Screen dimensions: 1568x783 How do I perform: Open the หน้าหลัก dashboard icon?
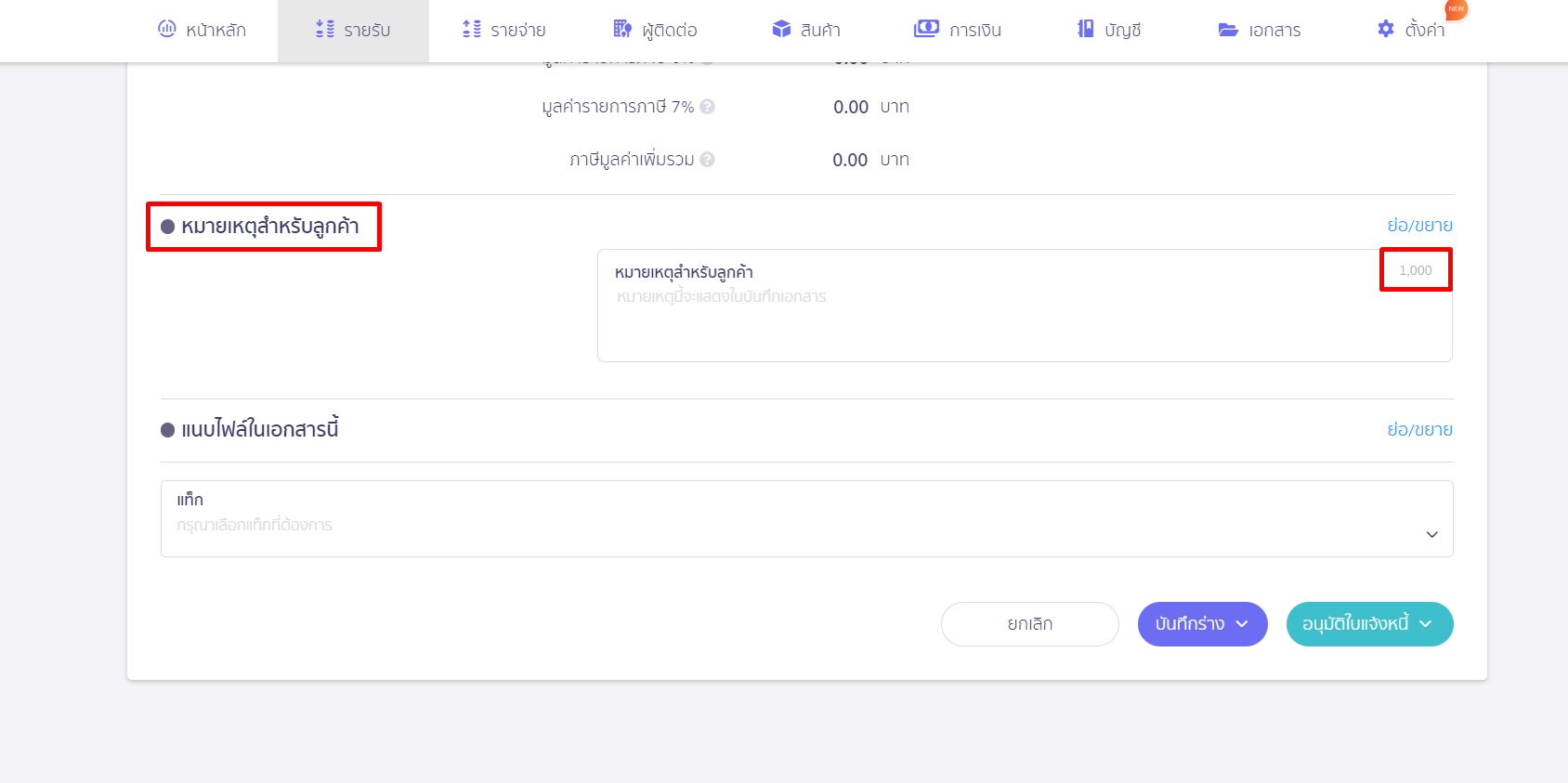[167, 29]
